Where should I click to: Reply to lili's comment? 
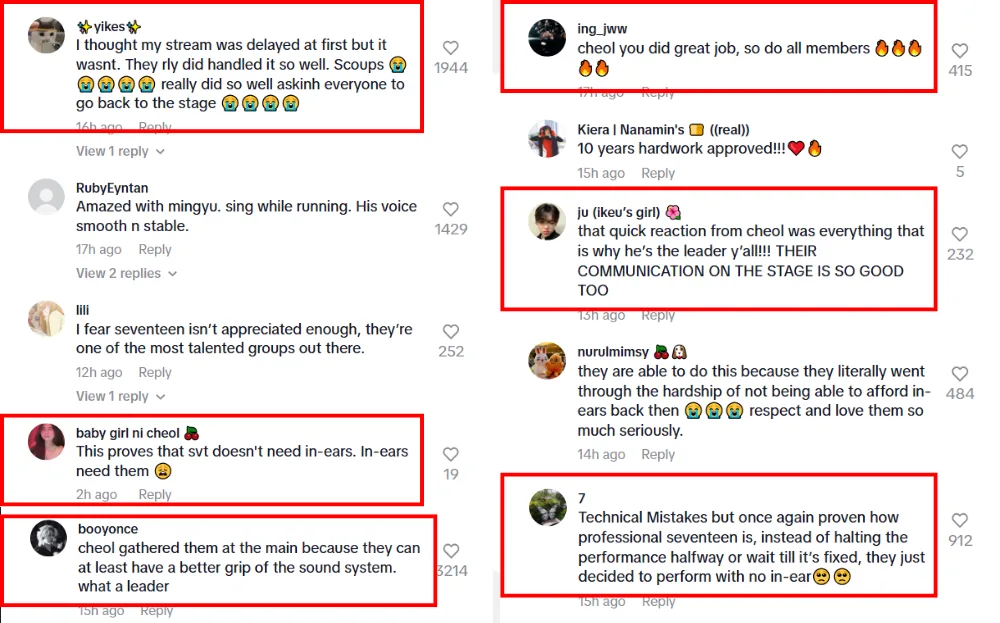(x=155, y=372)
